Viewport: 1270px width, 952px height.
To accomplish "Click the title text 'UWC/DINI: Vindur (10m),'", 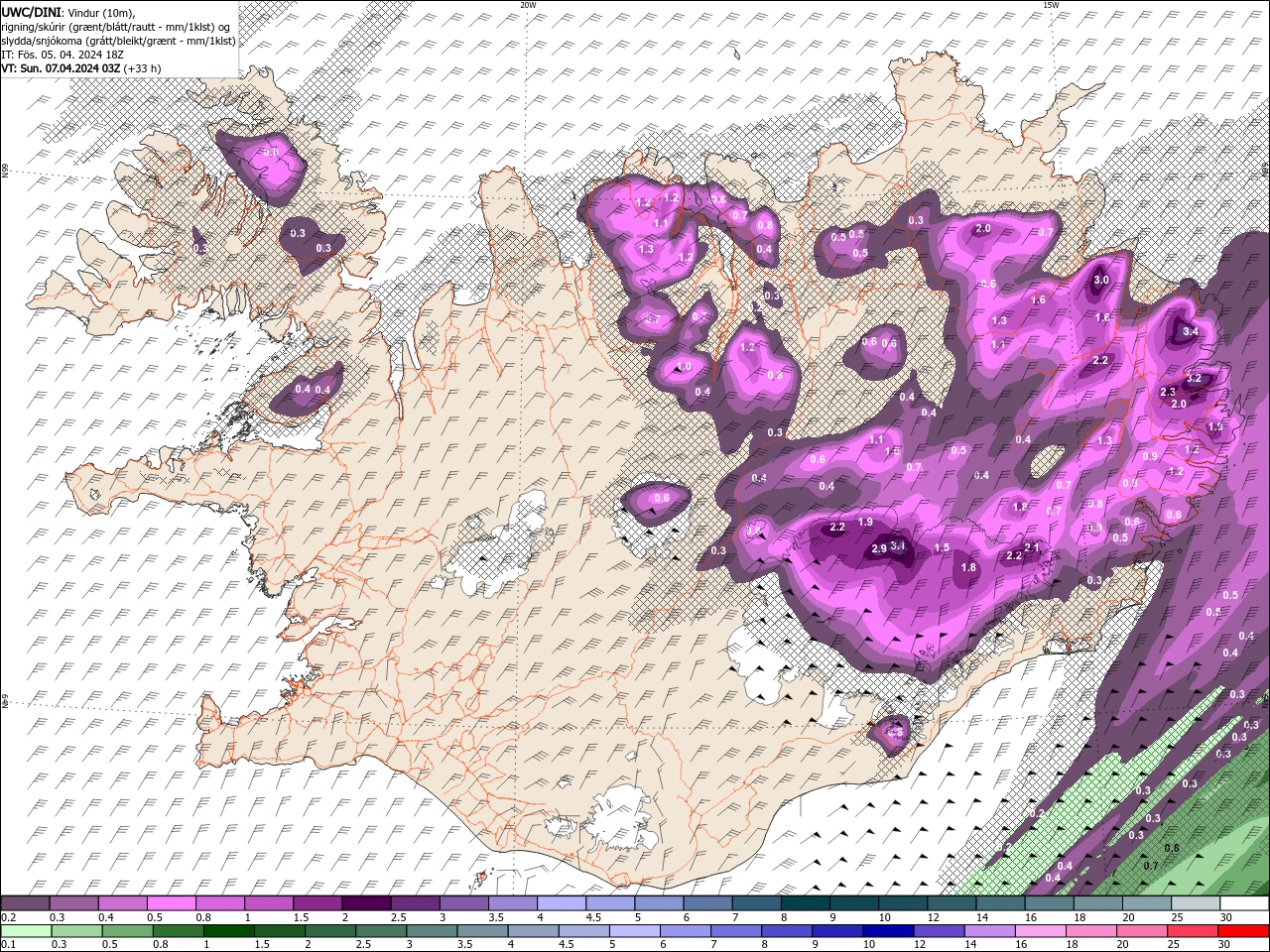I will 67,12.
